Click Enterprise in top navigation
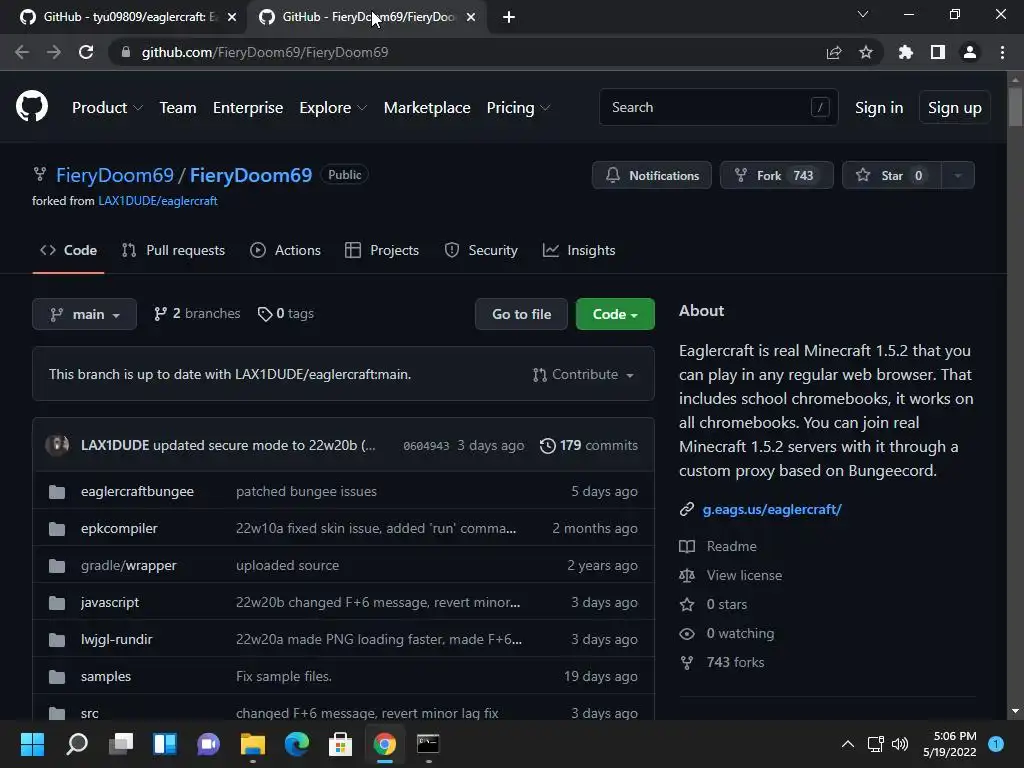 (248, 108)
